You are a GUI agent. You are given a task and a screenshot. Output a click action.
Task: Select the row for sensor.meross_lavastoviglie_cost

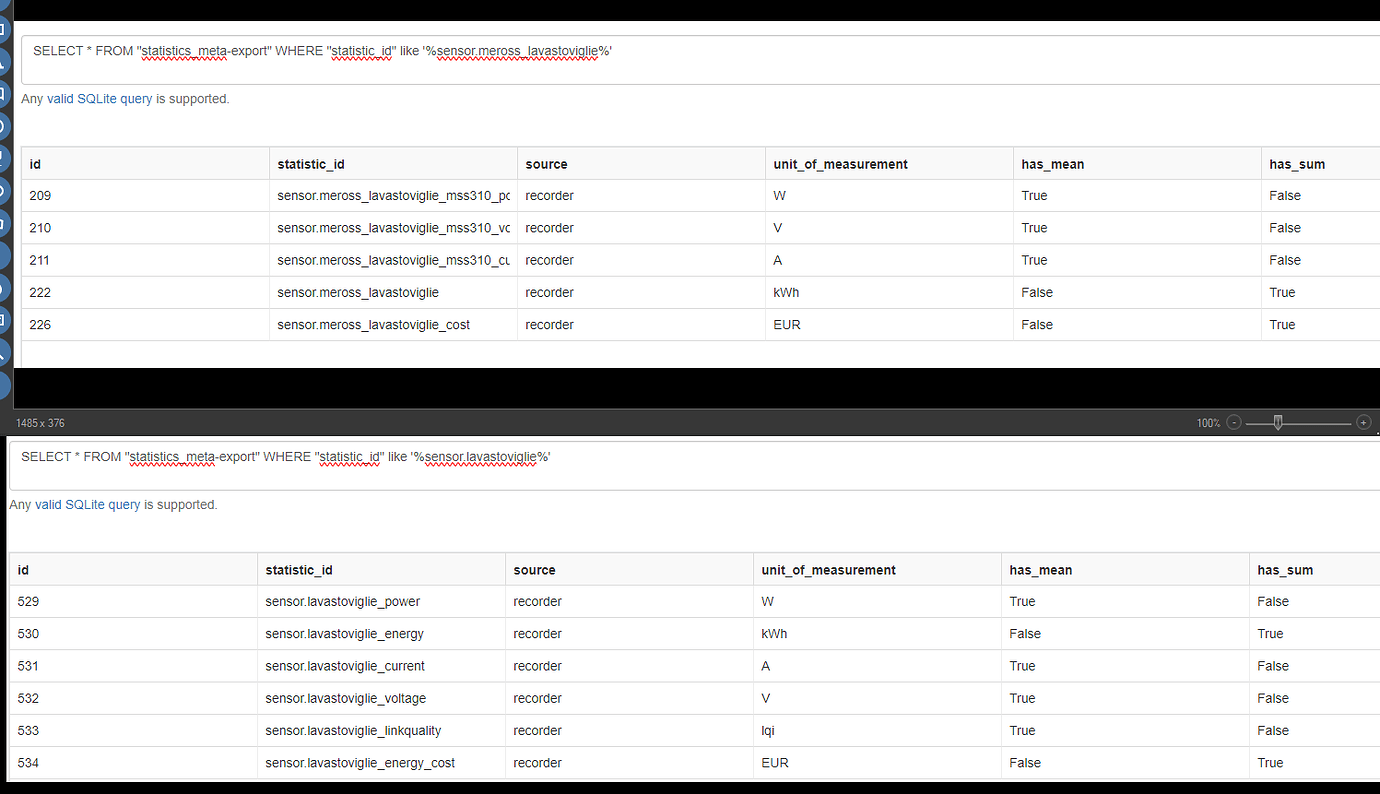pyautogui.click(x=600, y=324)
